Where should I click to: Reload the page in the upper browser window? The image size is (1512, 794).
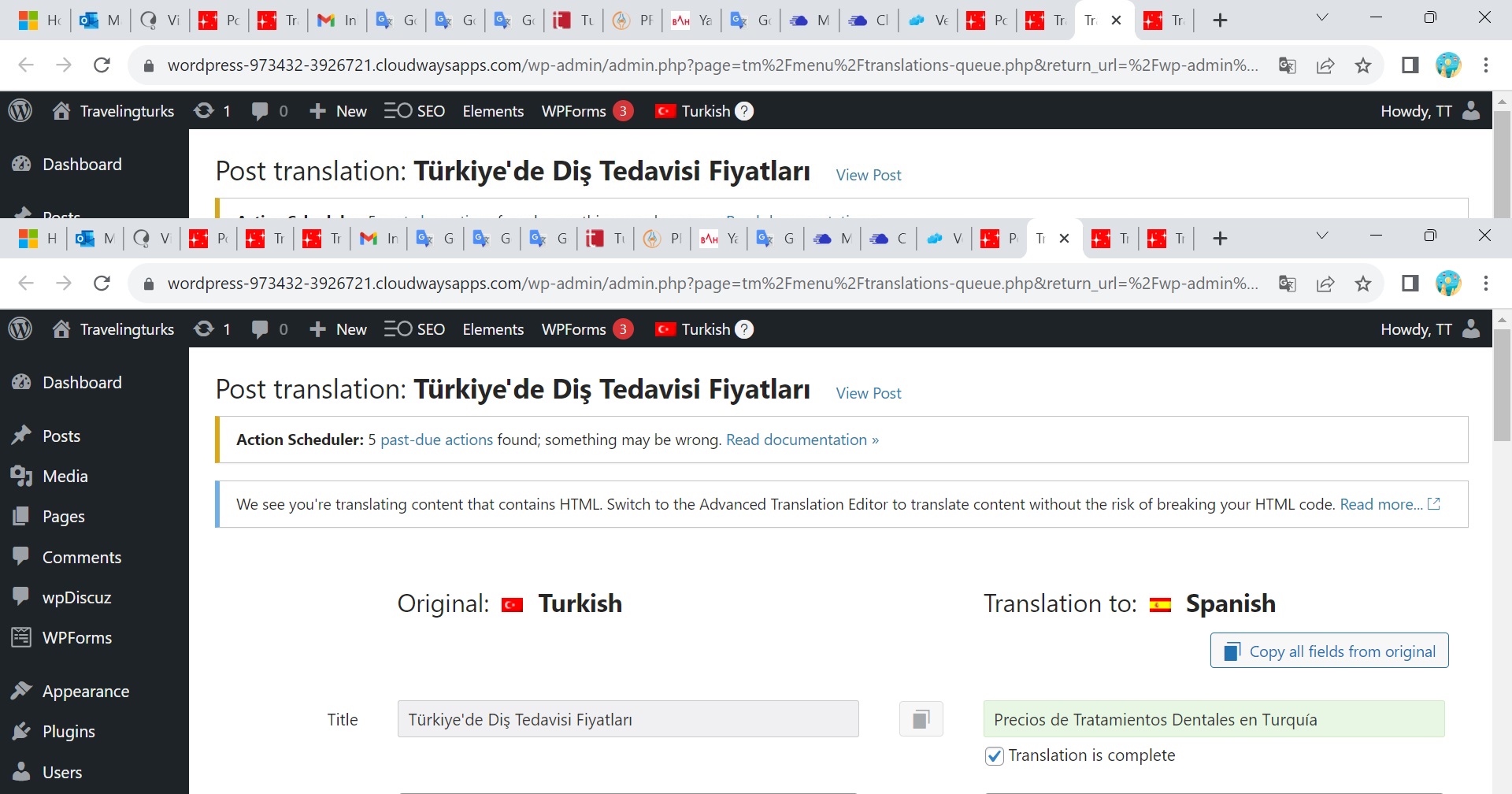(x=102, y=65)
